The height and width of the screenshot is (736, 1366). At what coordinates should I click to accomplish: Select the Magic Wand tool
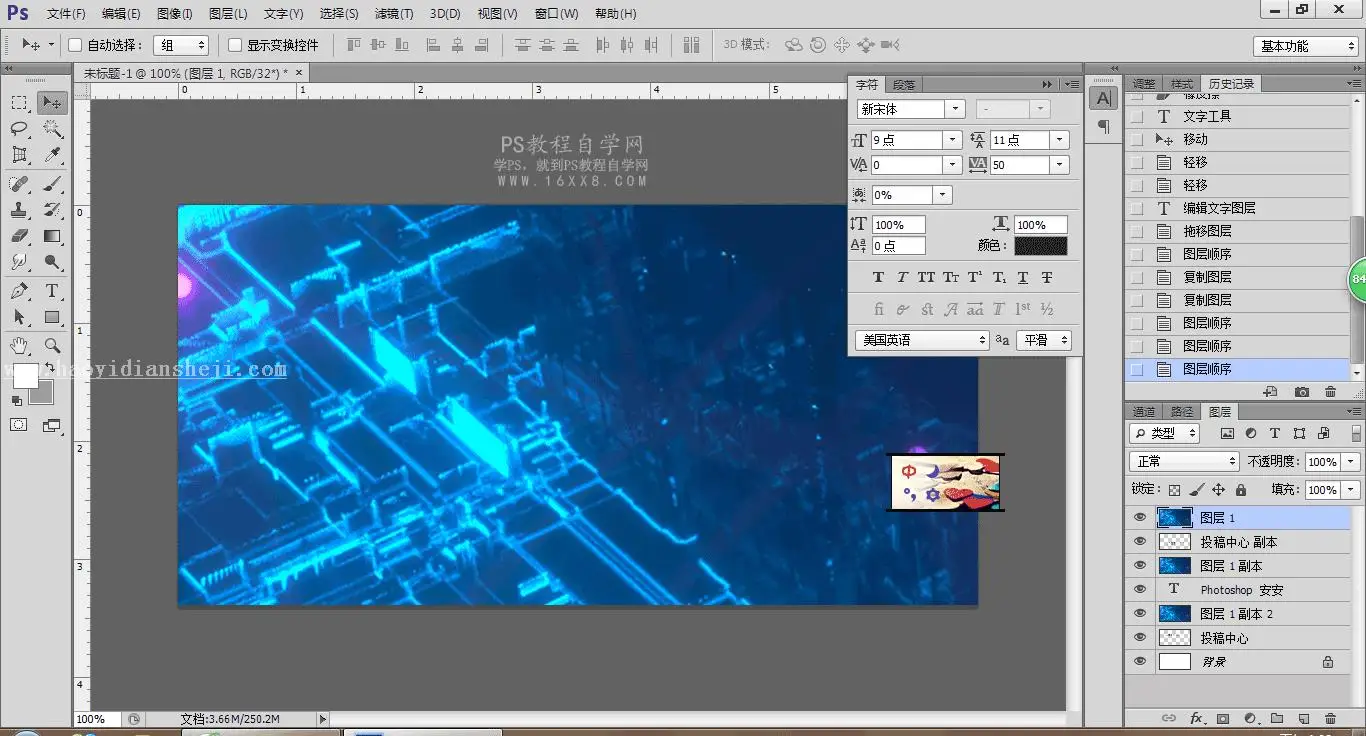tap(52, 129)
